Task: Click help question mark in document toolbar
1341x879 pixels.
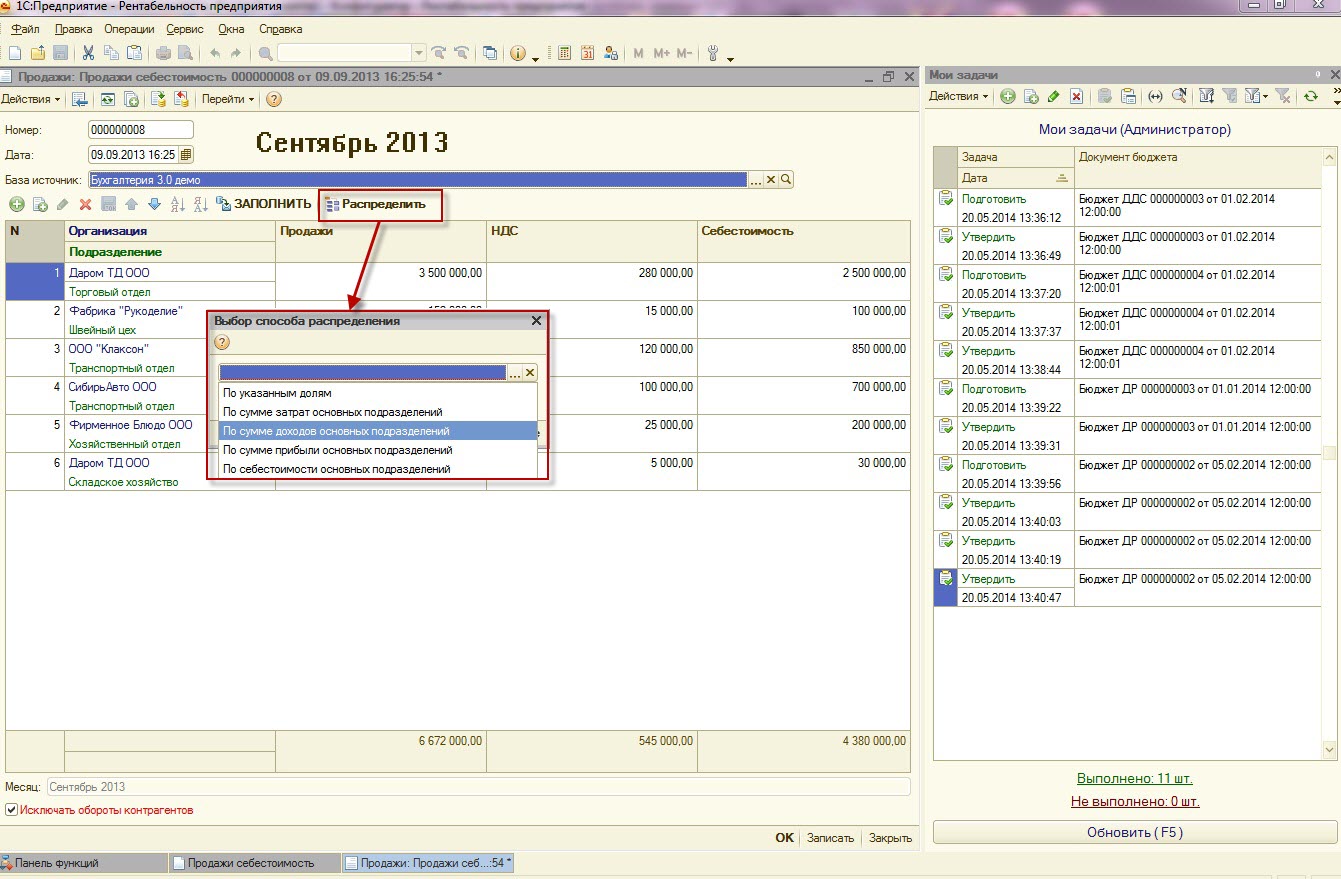Action: (273, 99)
